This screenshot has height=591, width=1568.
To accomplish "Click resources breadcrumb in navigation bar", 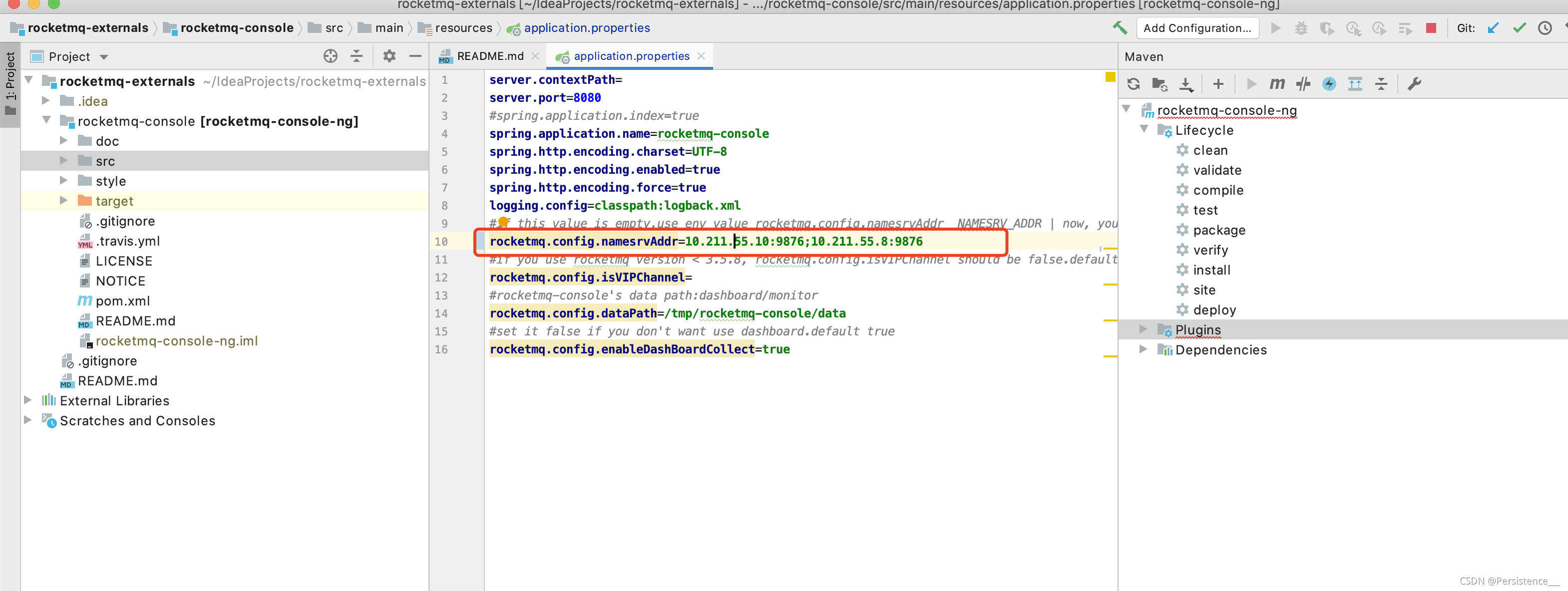I will coord(455,28).
